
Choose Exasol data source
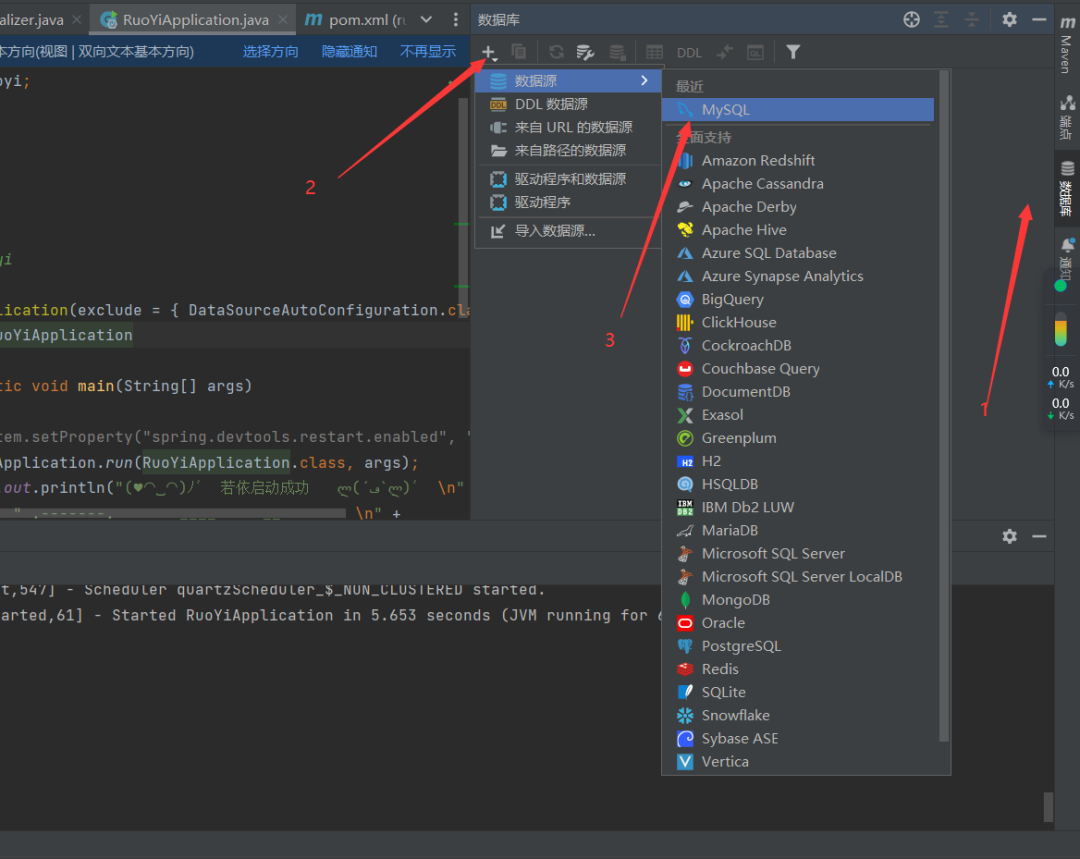[800, 415]
